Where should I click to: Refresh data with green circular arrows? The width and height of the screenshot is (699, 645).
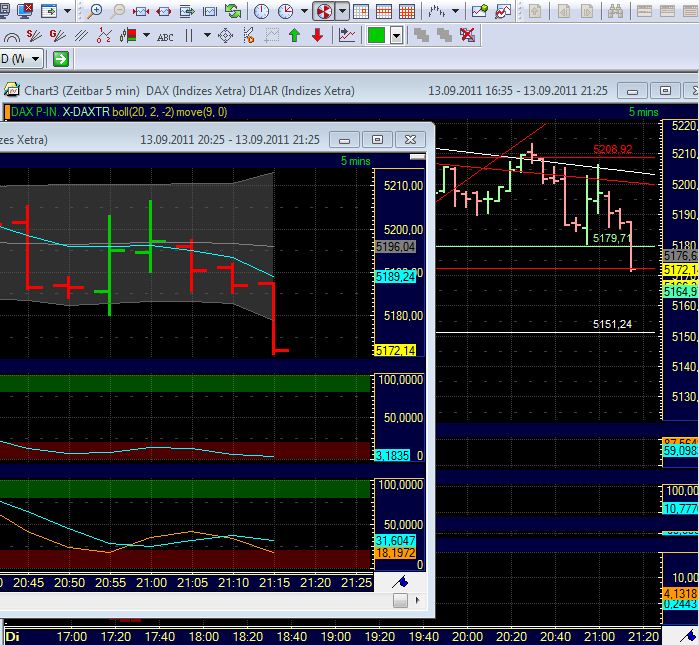(x=233, y=11)
